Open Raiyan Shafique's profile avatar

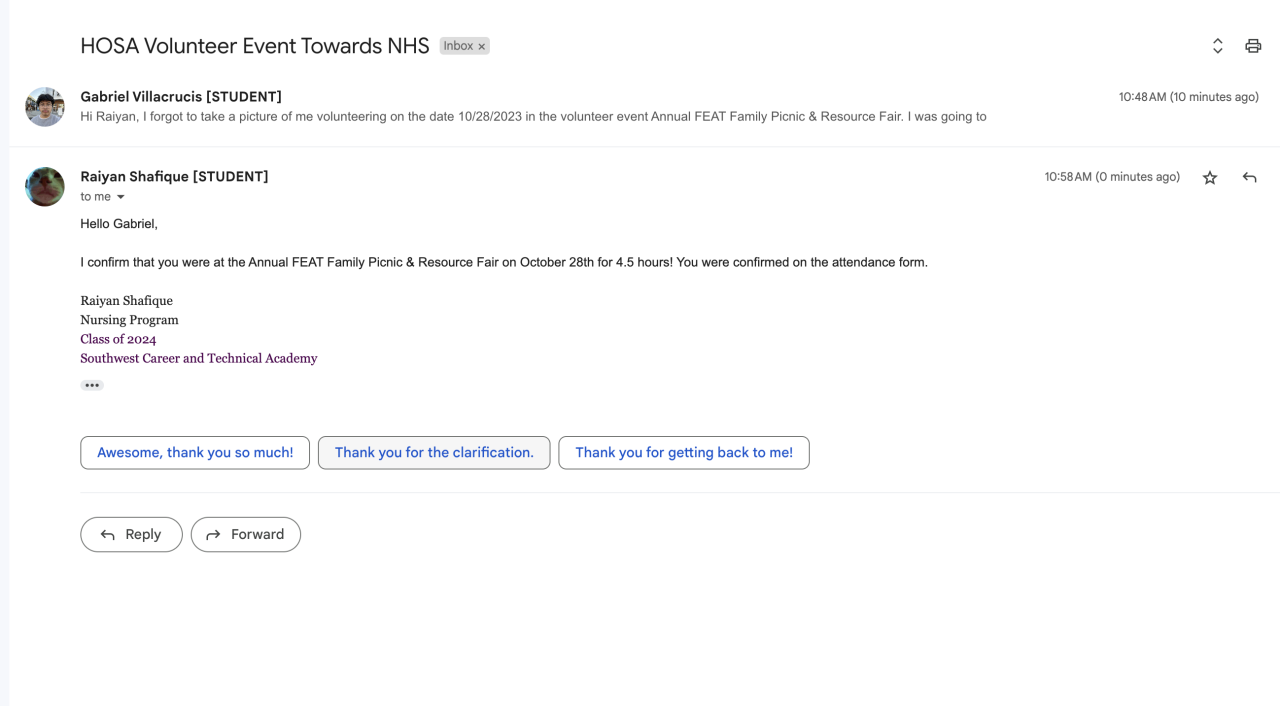45,187
